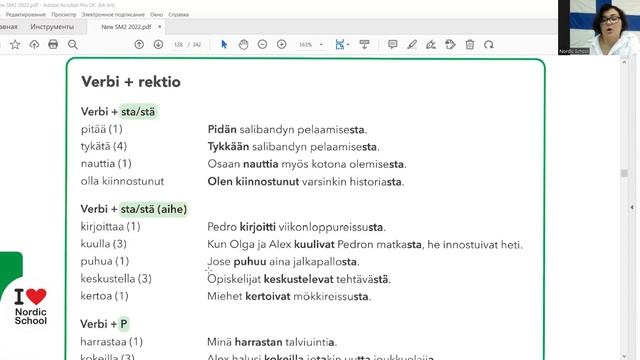Go to the previous page with the up arrow
The height and width of the screenshot is (360, 640).
point(139,44)
